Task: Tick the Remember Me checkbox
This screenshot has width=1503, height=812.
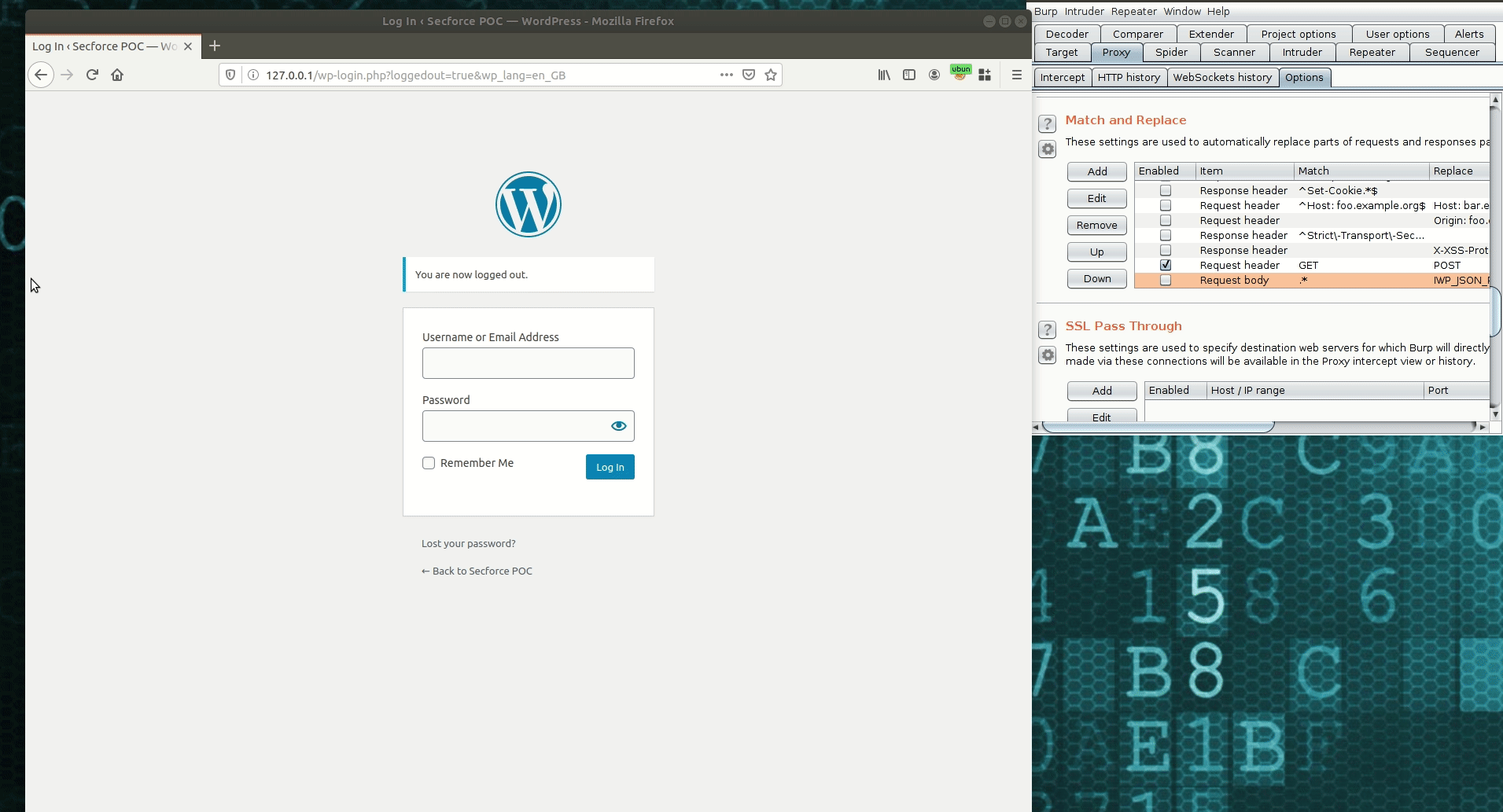Action: pyautogui.click(x=429, y=463)
